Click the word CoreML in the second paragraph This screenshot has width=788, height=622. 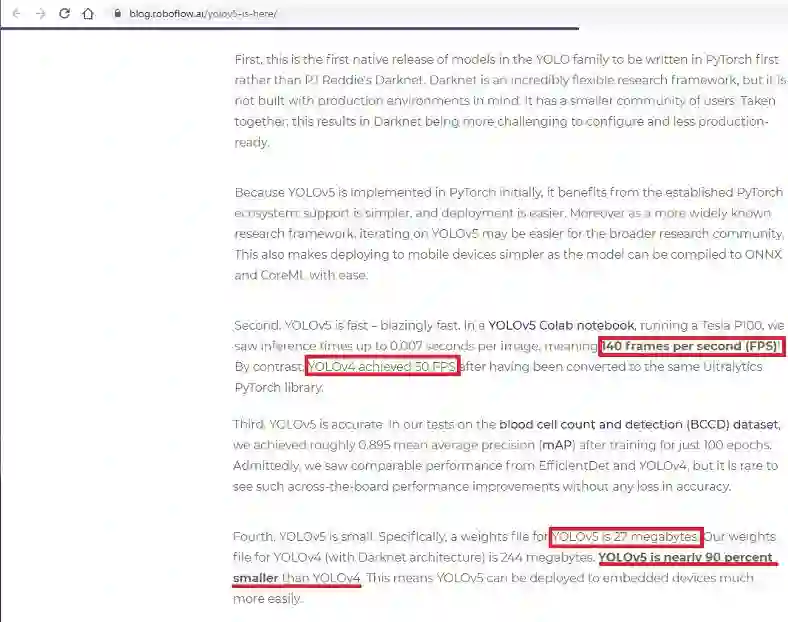pos(282,275)
